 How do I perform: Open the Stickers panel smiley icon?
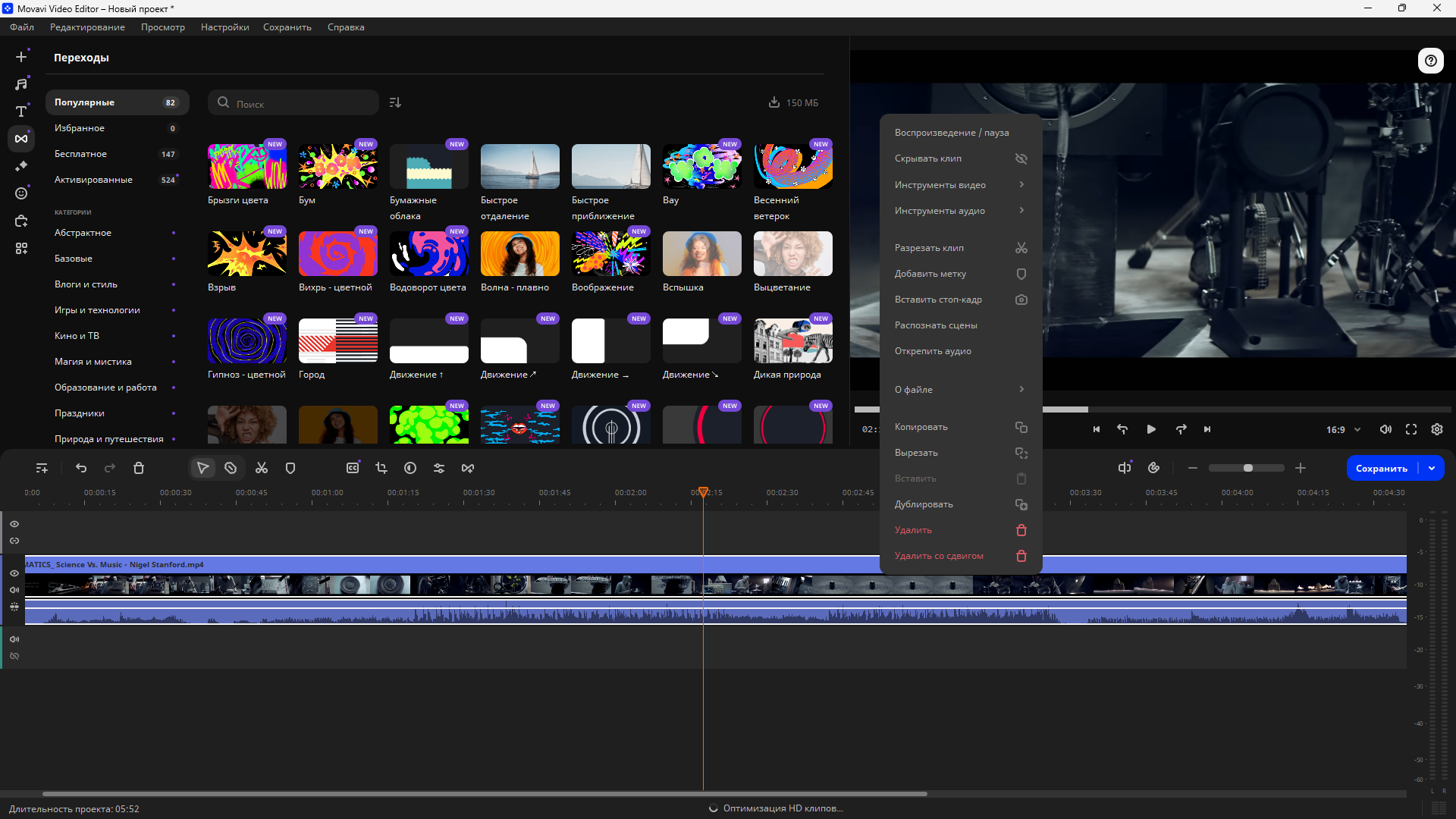21,193
